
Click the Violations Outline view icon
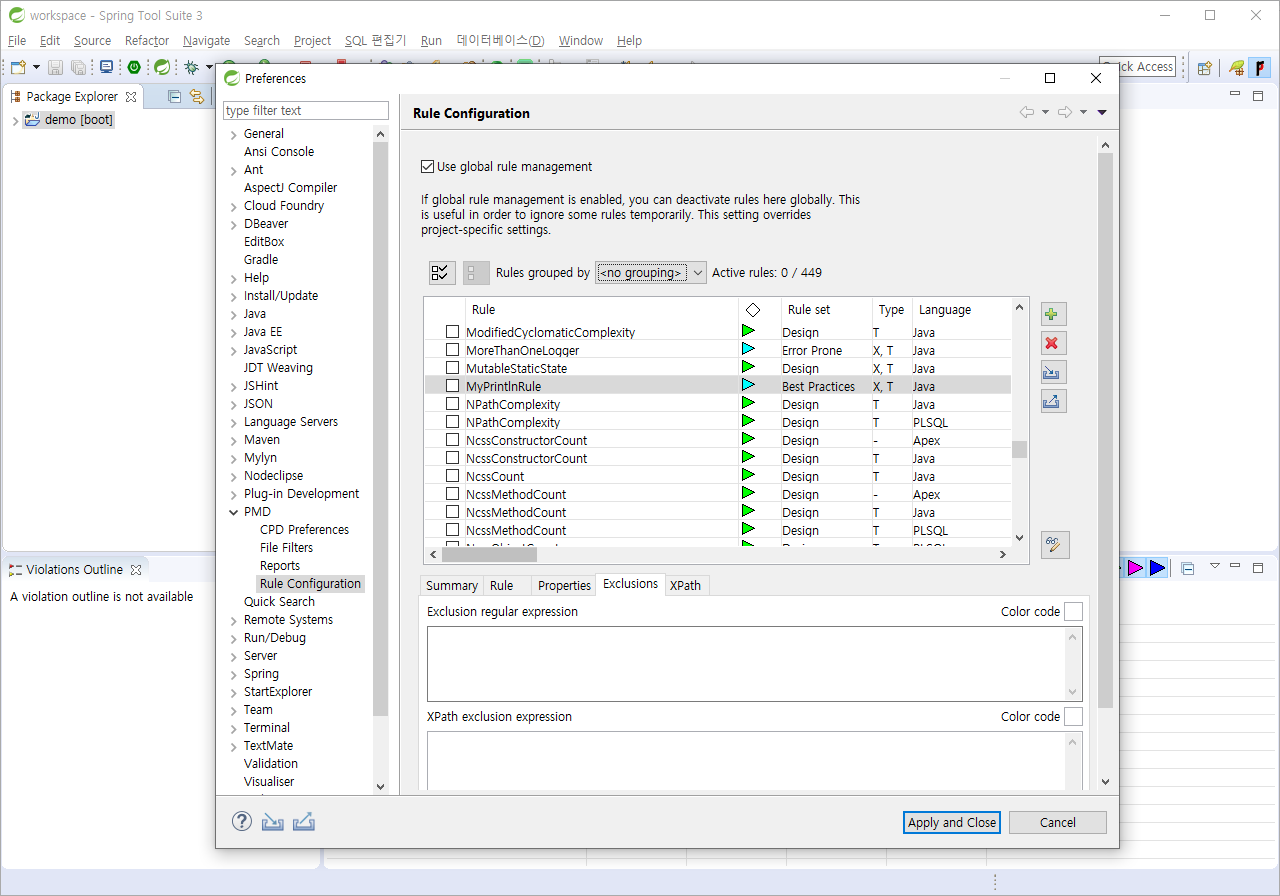click(16, 570)
